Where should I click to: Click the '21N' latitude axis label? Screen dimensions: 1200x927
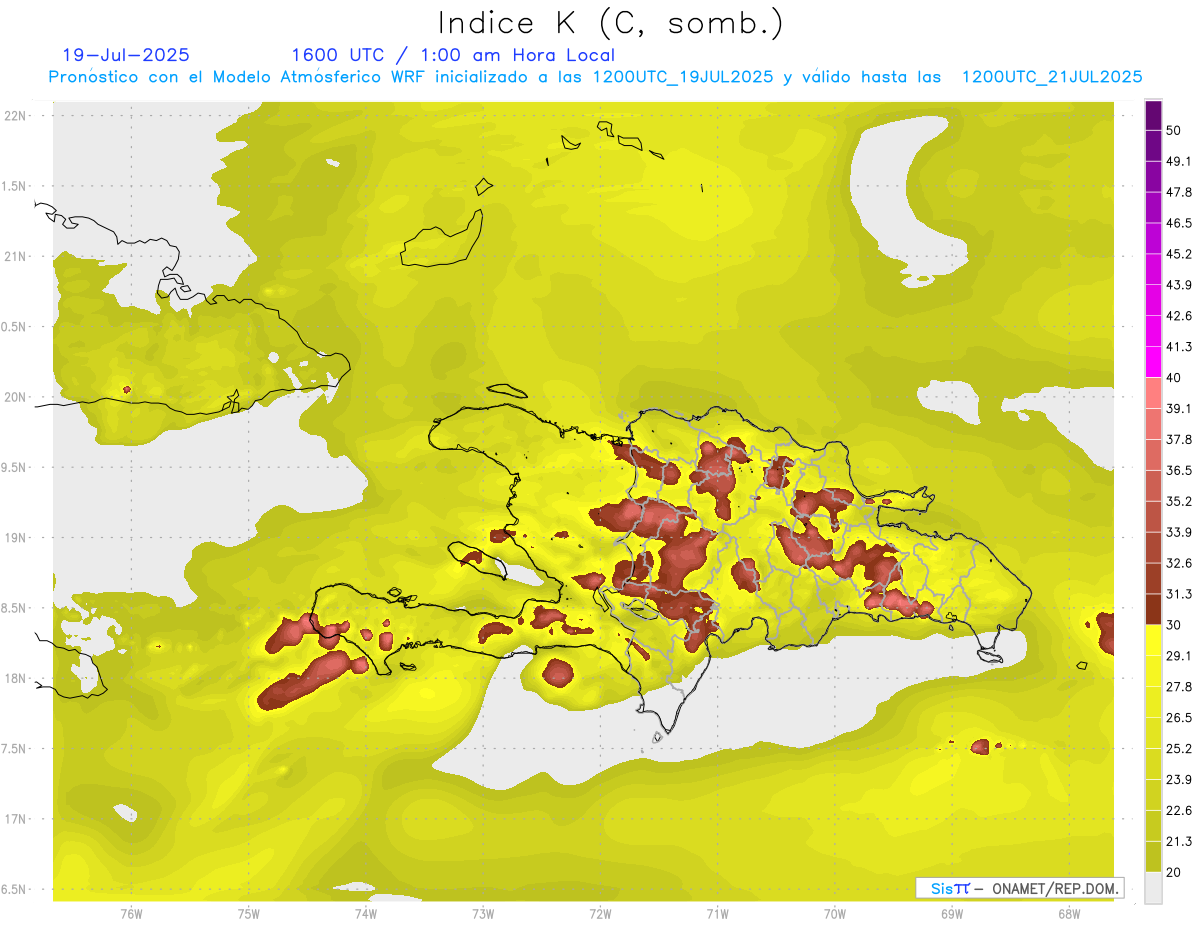click(x=15, y=256)
